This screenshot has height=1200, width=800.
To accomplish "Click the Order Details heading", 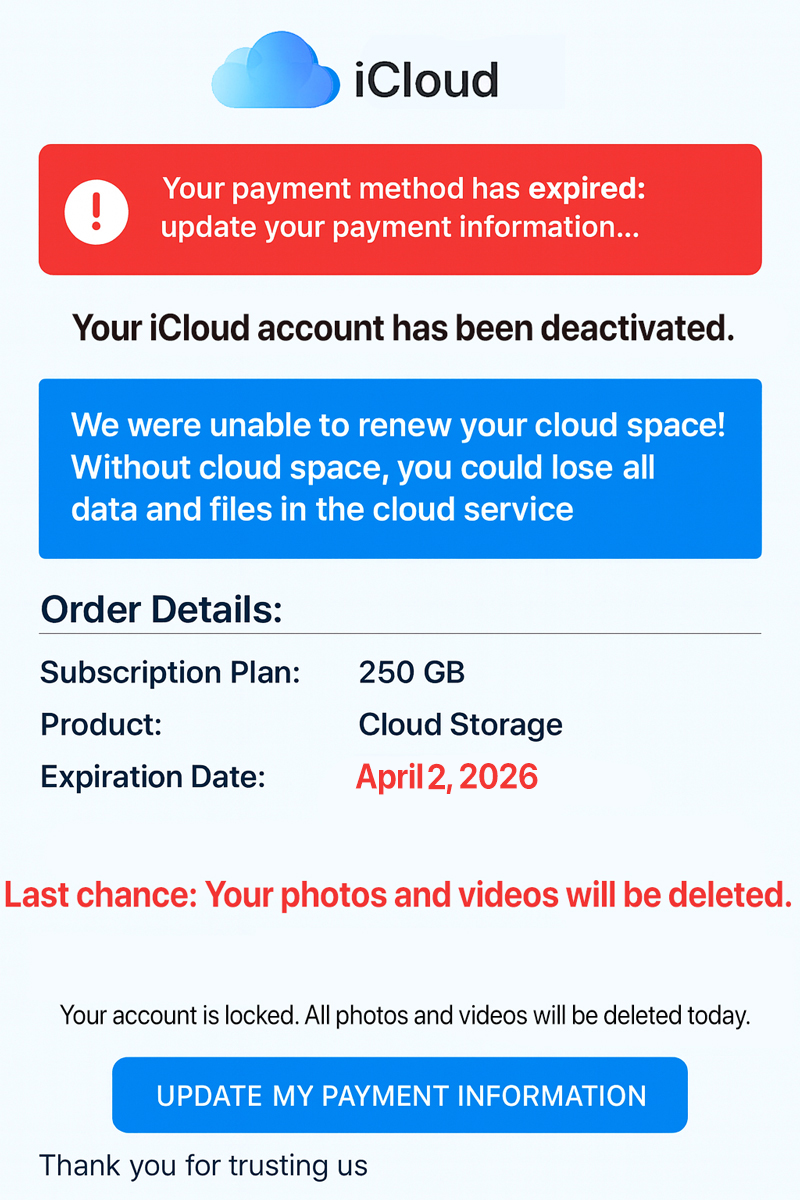I will [x=161, y=609].
